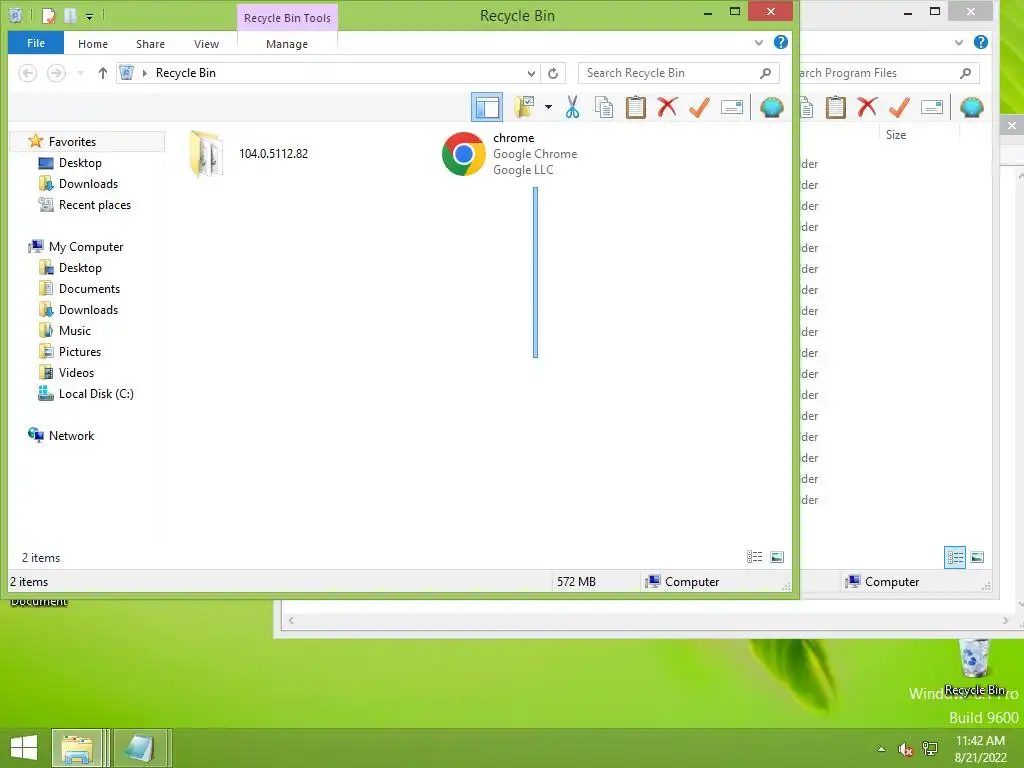Click the Properties quick access icon in title bar
The image size is (1024, 768).
click(x=48, y=15)
